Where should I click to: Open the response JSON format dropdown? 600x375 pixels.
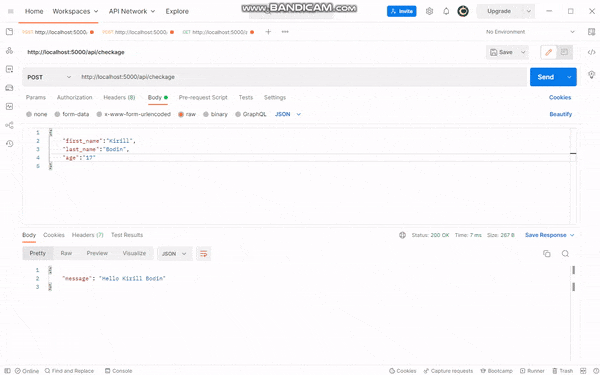point(174,253)
